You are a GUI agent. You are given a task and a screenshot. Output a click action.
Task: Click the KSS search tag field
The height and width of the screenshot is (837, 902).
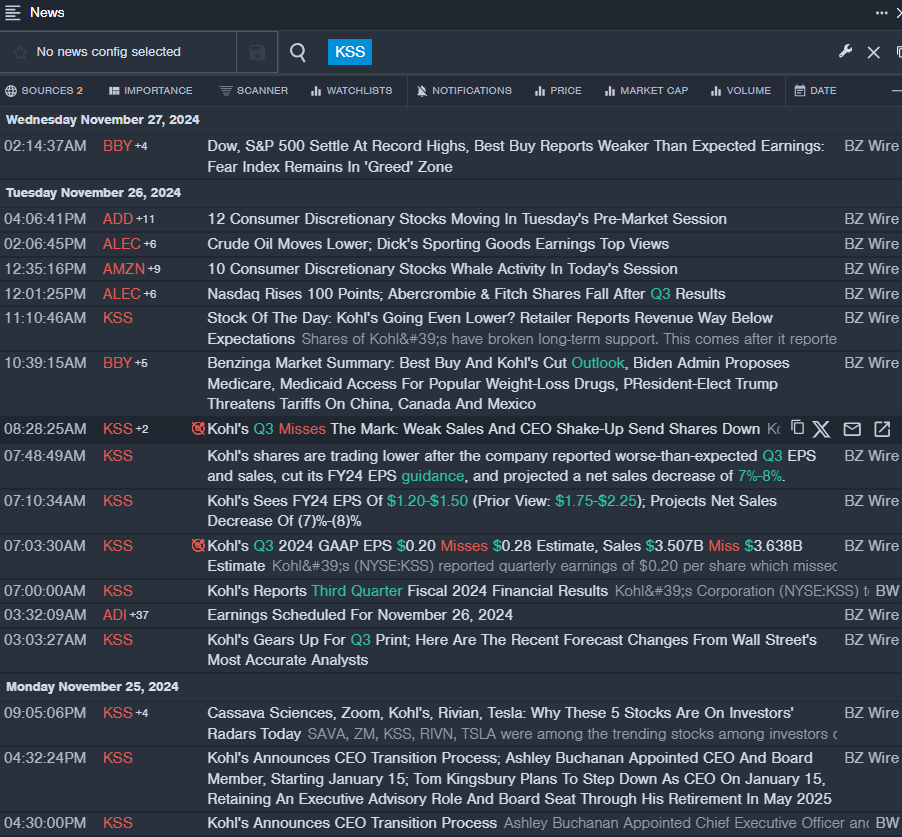(350, 52)
